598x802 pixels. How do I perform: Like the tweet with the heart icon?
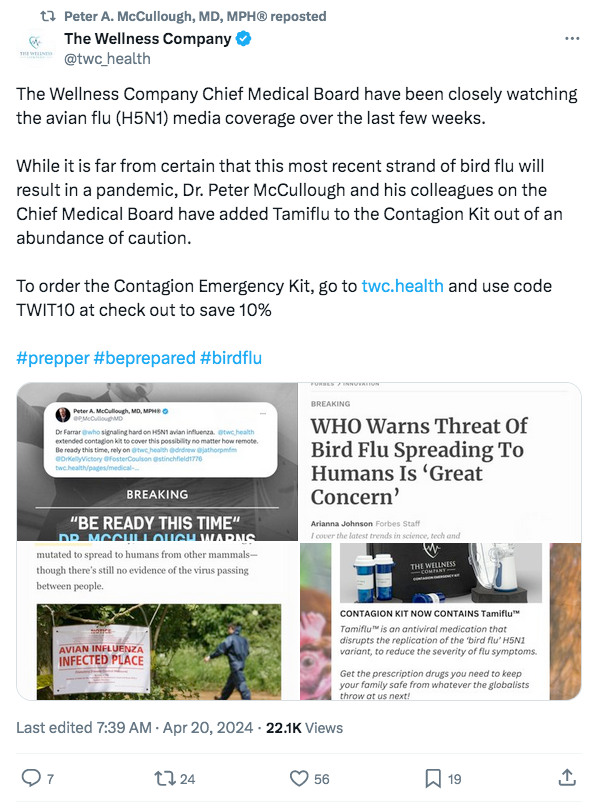299,778
